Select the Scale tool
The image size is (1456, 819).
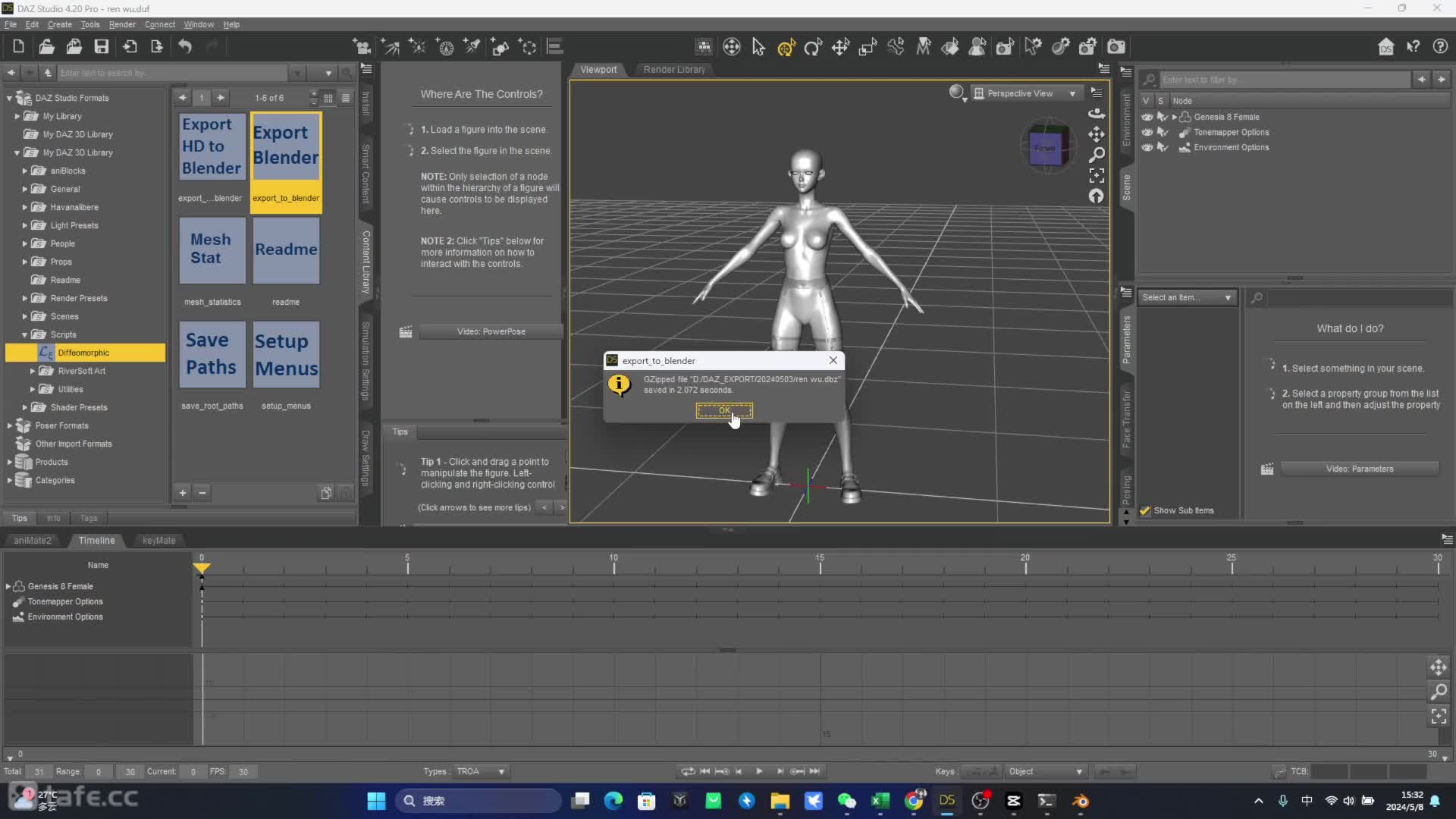(x=868, y=47)
